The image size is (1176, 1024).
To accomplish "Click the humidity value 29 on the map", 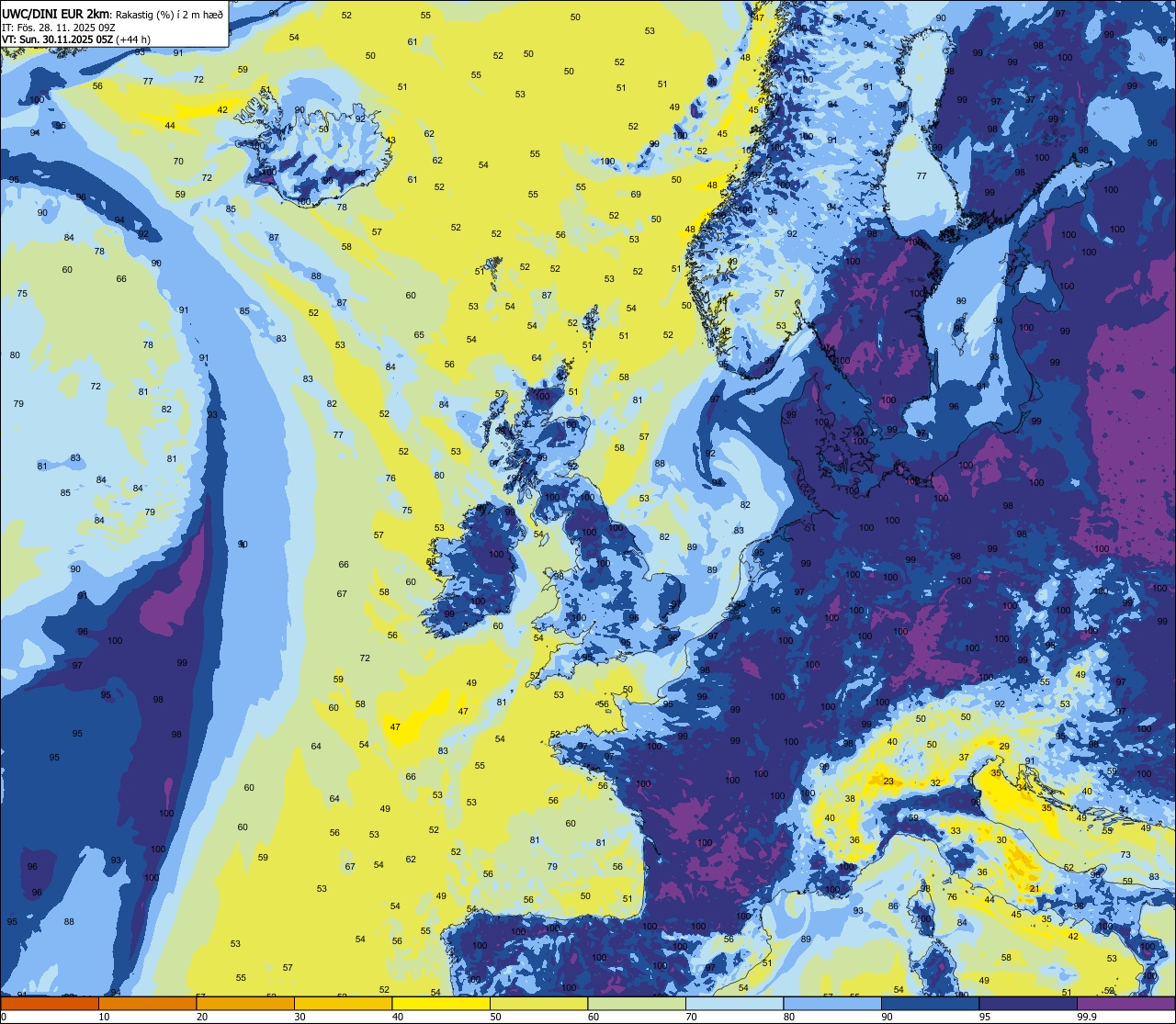I will 1004,747.
